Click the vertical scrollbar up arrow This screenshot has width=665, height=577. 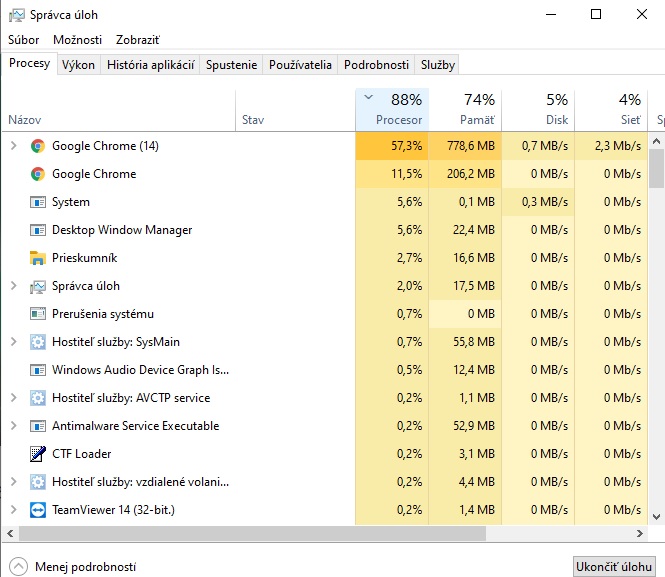coord(656,141)
